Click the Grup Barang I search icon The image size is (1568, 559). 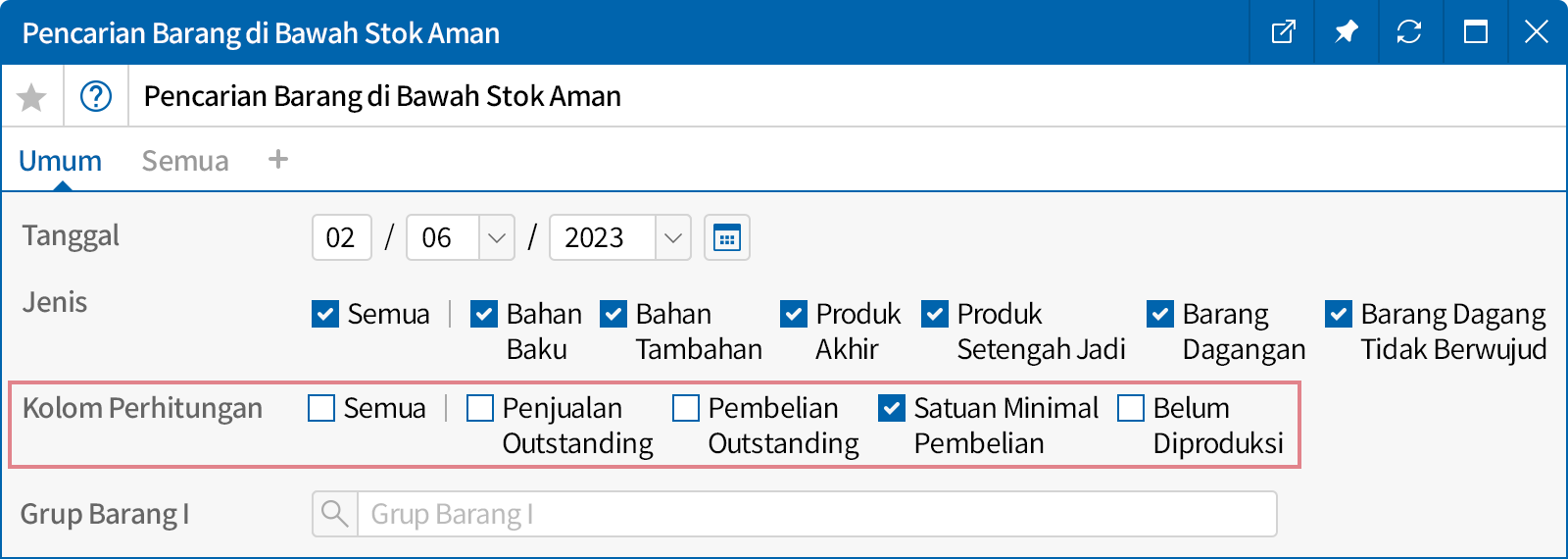coord(335,514)
